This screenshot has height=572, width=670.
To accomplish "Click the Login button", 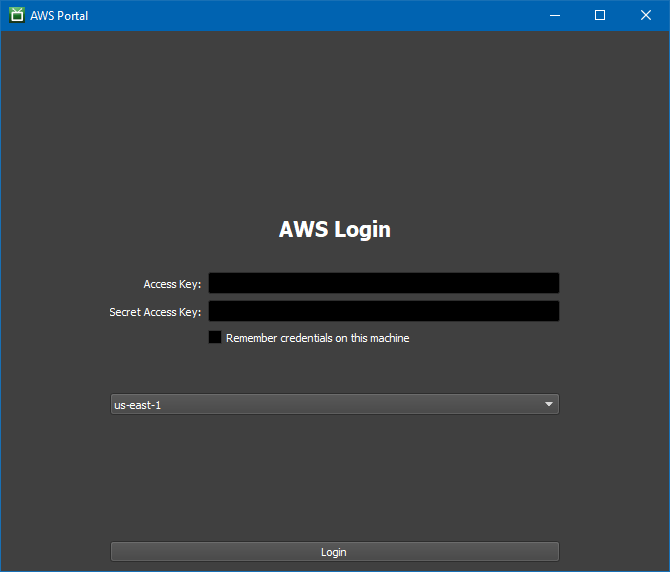I will click(335, 551).
